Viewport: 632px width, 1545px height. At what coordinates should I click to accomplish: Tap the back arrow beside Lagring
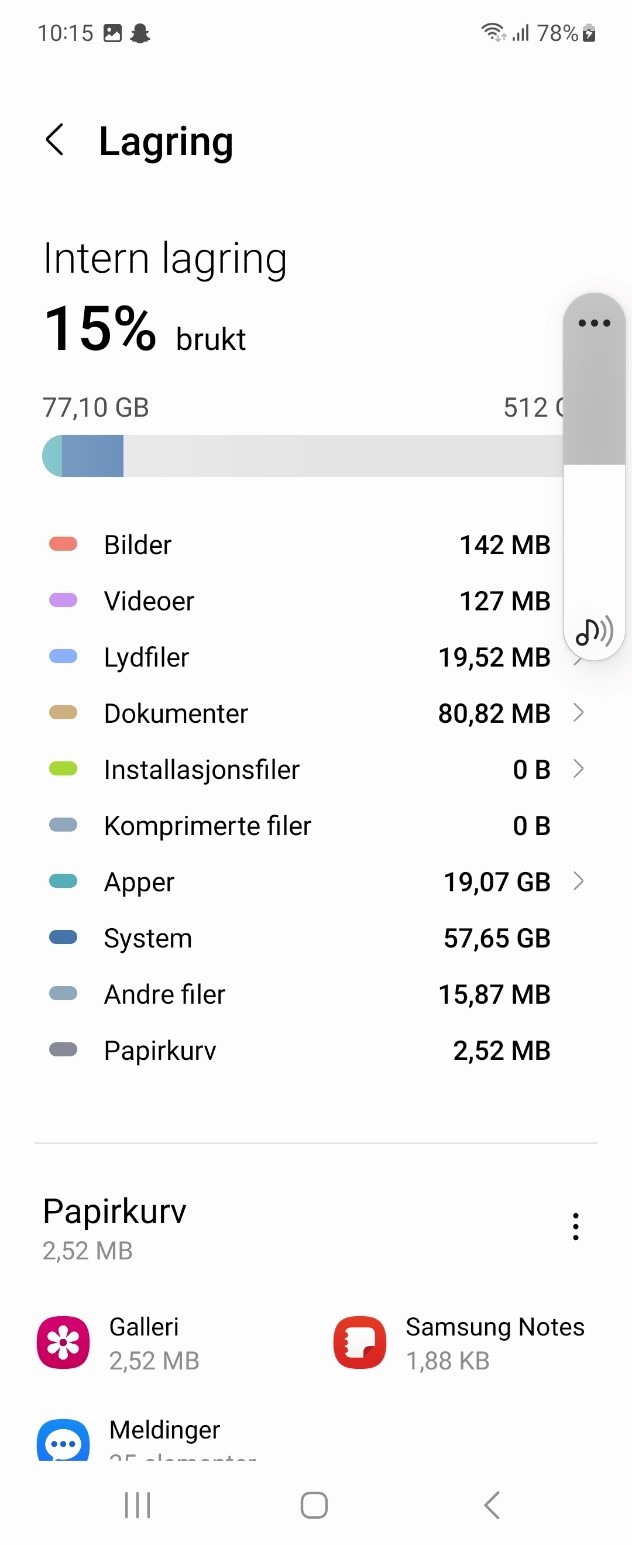point(55,141)
